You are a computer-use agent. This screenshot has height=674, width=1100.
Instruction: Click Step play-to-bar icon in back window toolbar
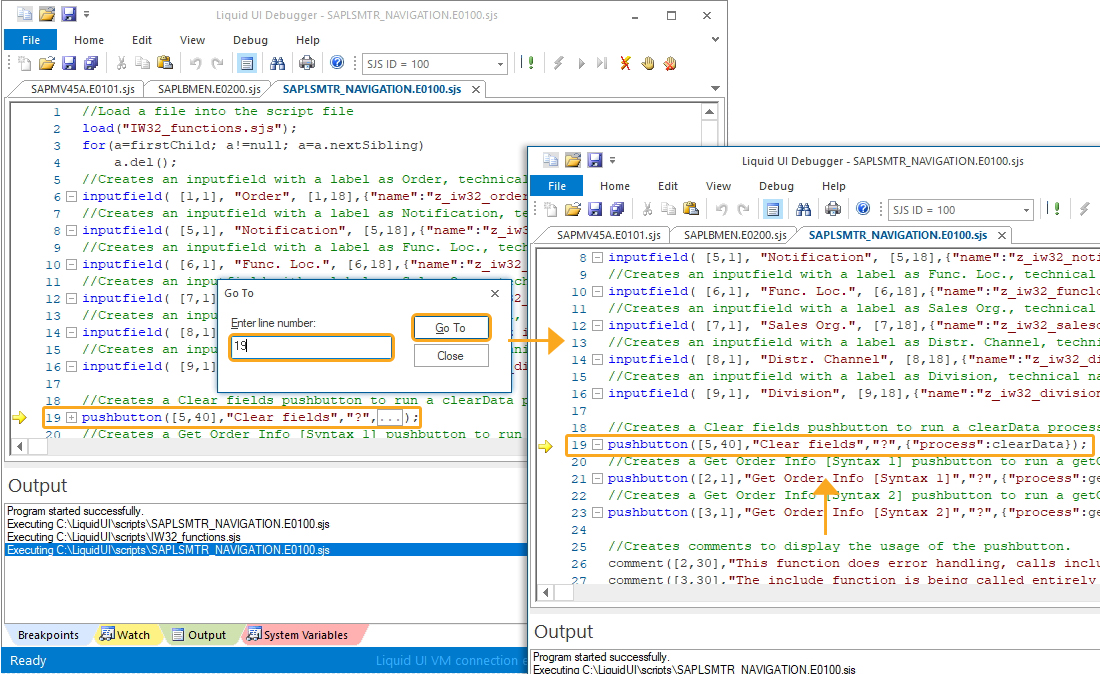click(602, 64)
